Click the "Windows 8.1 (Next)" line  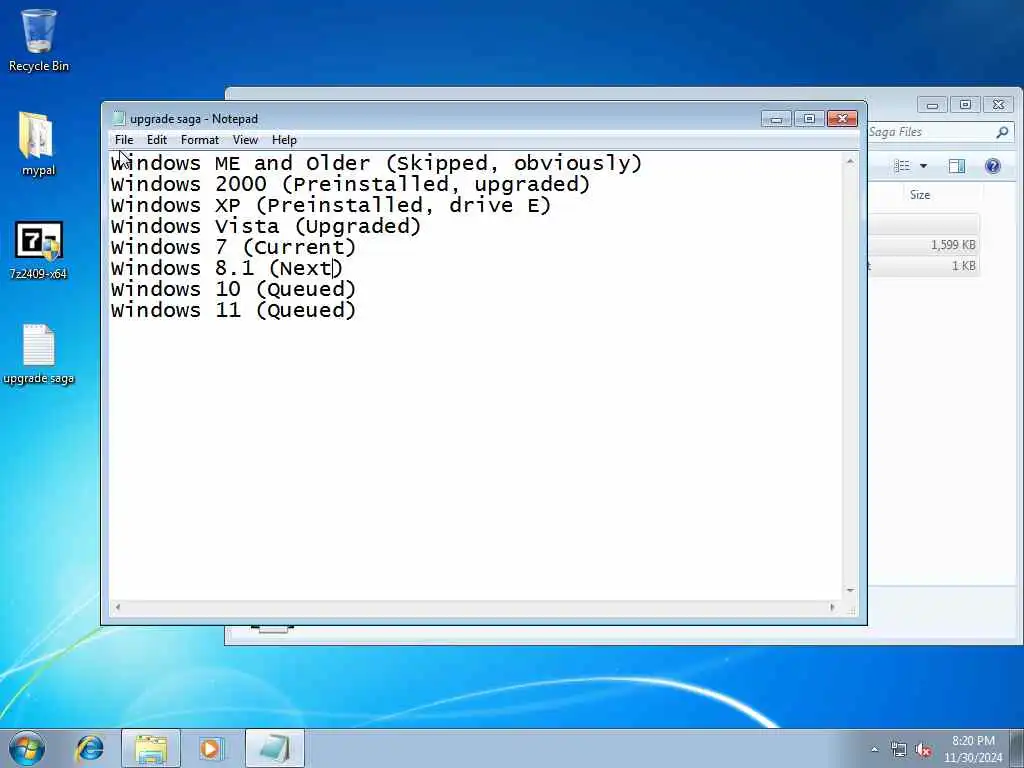point(227,268)
